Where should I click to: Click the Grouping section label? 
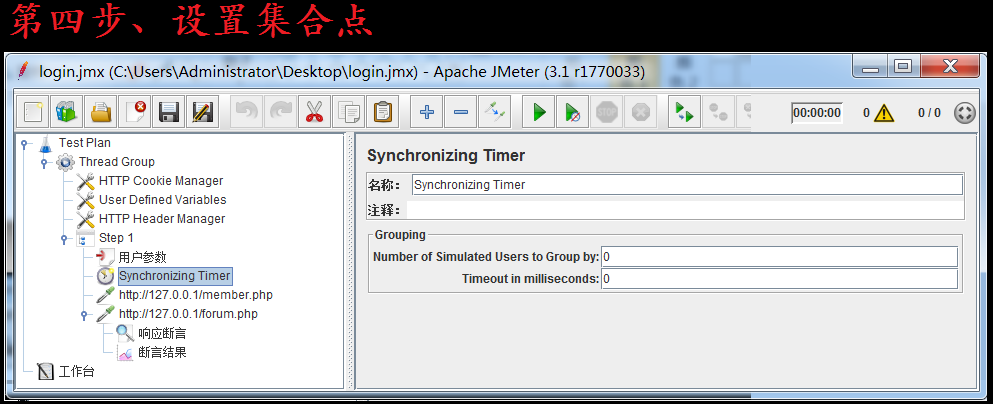tap(400, 234)
